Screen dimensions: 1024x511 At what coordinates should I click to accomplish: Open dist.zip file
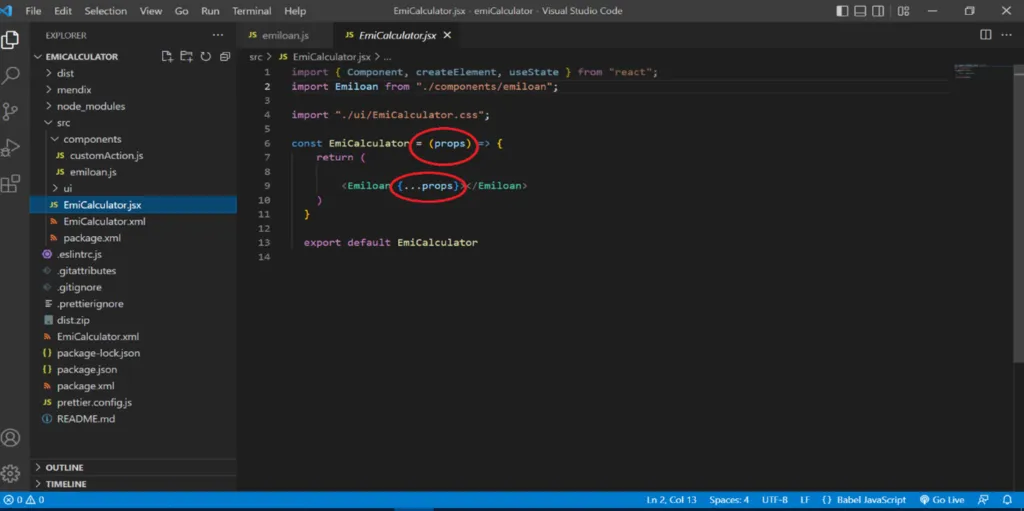(73, 320)
